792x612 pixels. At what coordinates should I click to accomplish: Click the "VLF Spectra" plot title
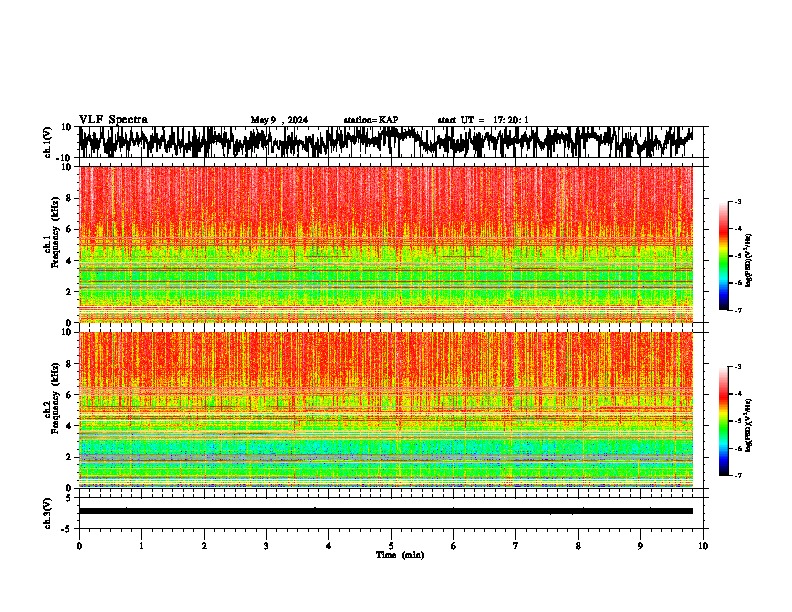[113, 119]
